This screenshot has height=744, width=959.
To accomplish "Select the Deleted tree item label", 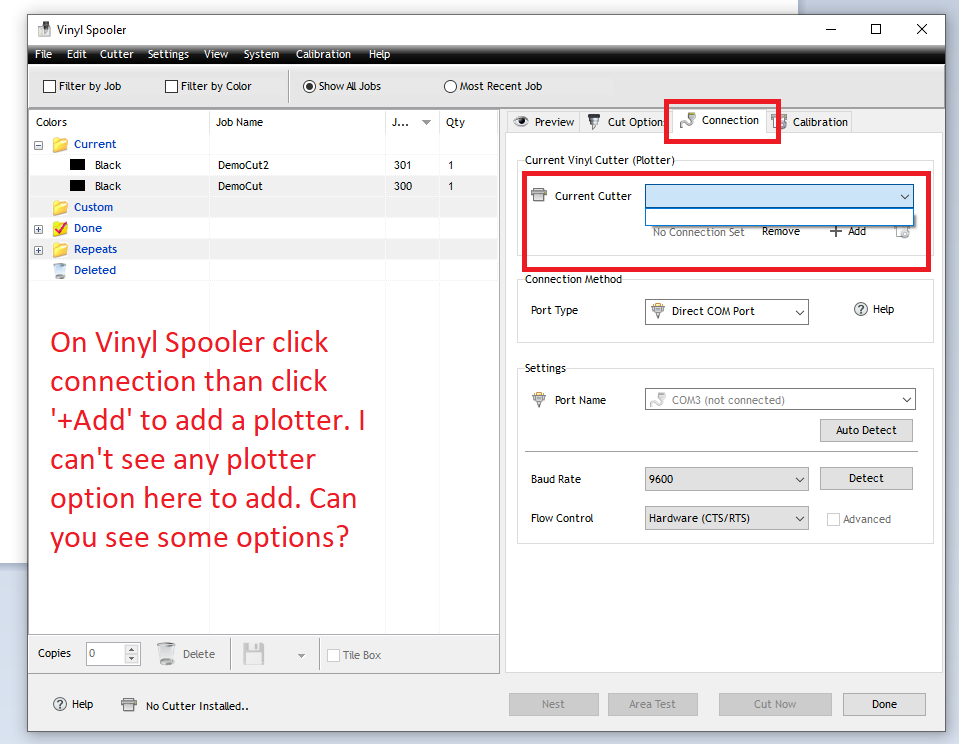I will tap(95, 270).
